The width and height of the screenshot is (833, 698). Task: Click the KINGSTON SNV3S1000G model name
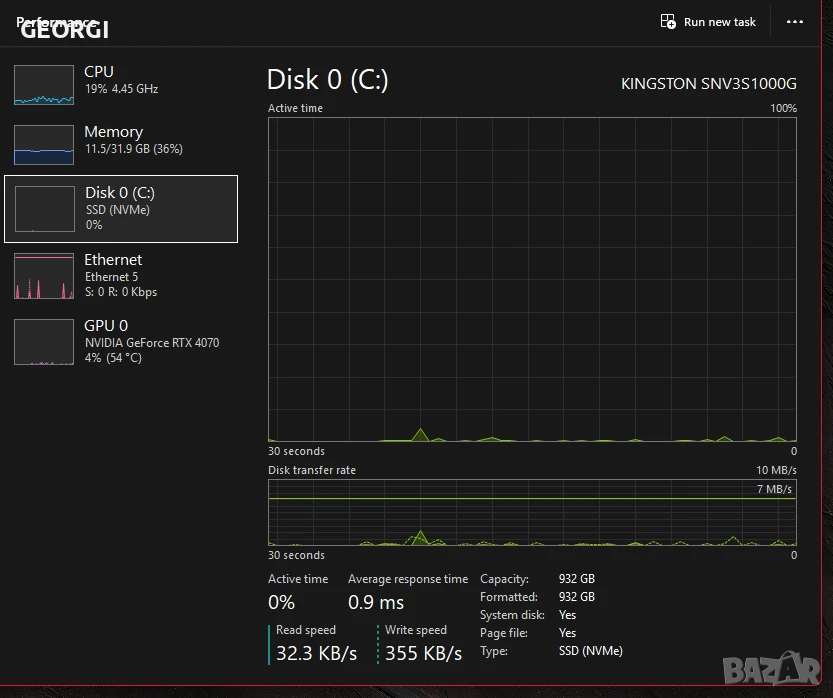coord(709,84)
